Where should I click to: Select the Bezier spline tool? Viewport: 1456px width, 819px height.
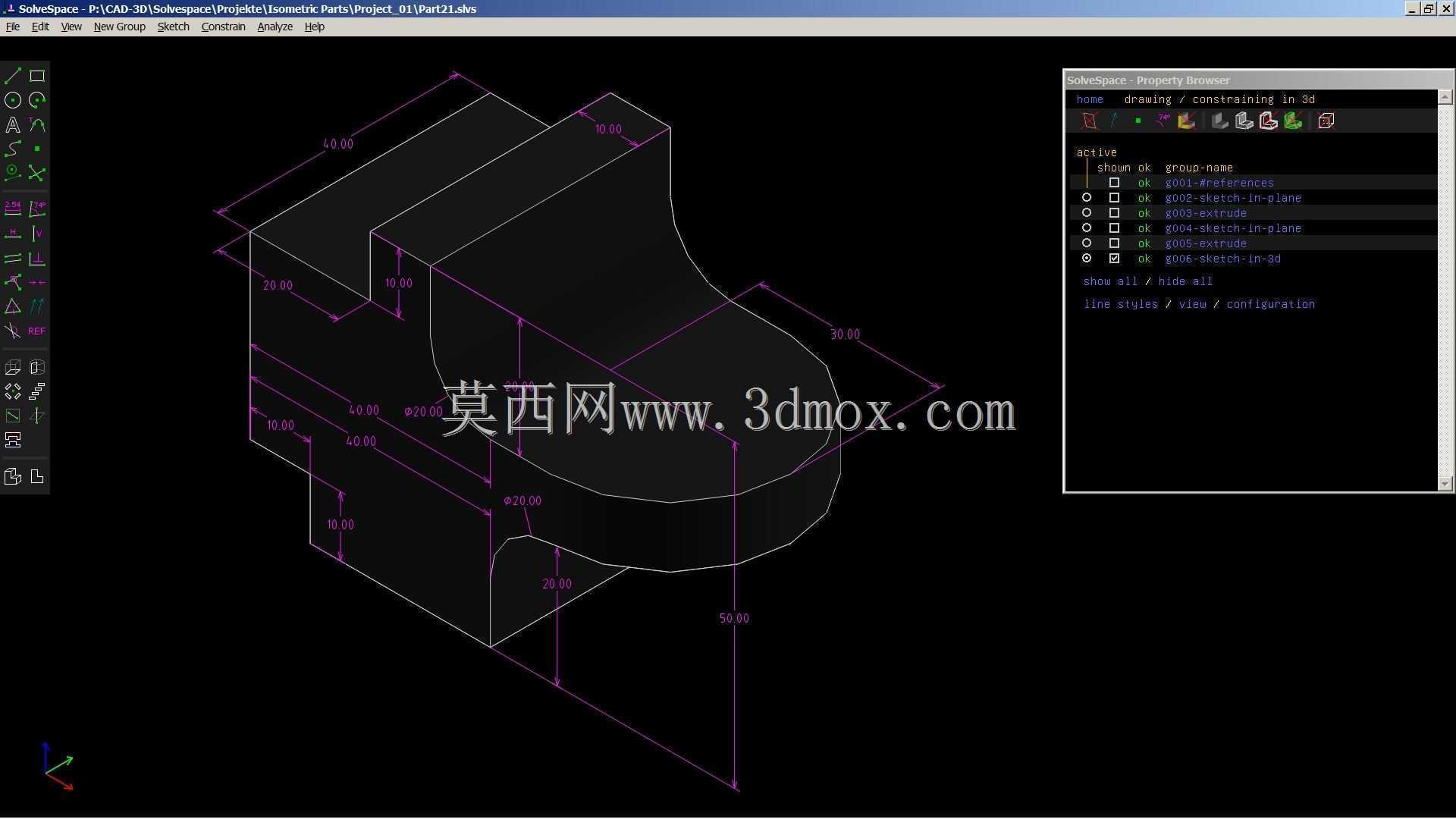coord(13,149)
